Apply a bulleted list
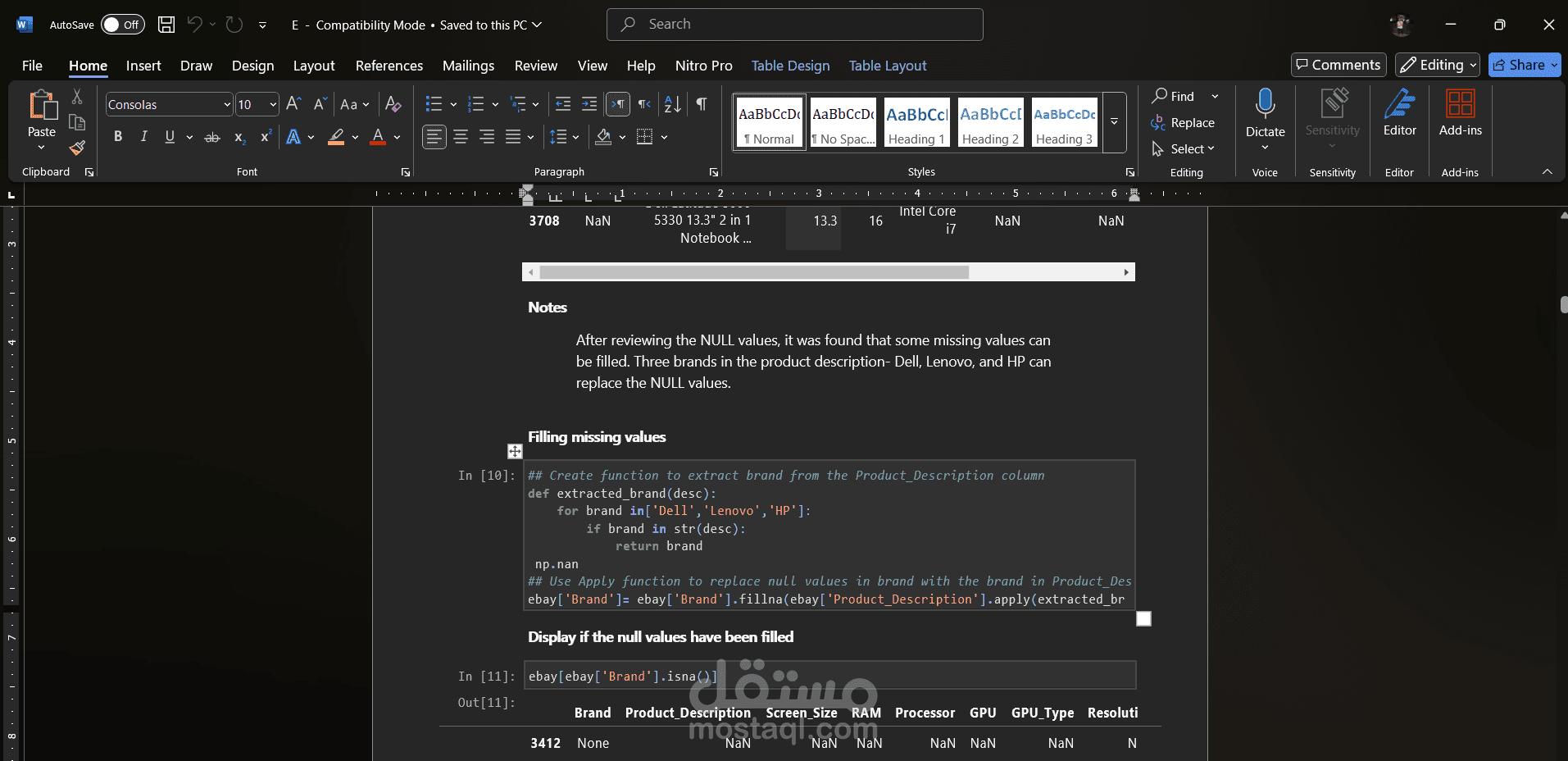The image size is (1568, 761). [x=434, y=104]
